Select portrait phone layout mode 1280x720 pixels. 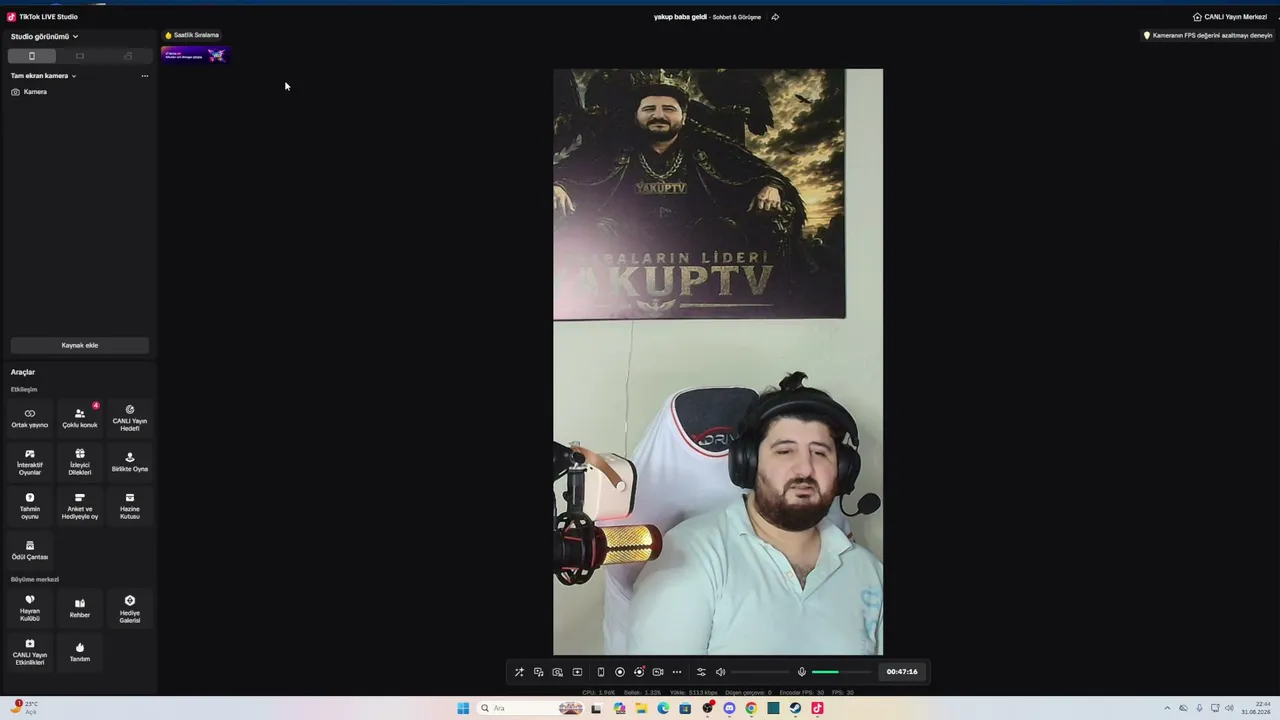click(x=31, y=56)
